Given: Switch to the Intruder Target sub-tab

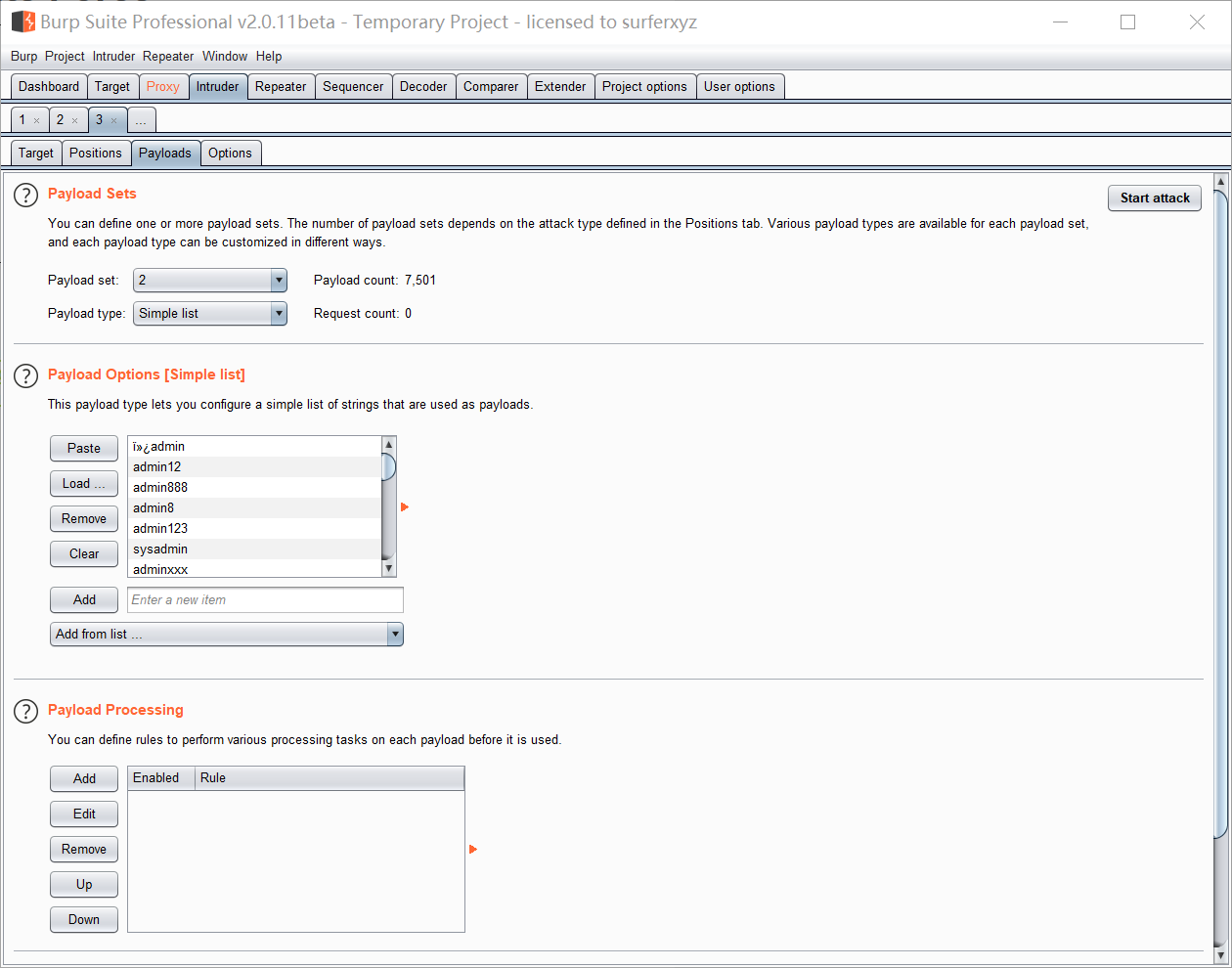Looking at the screenshot, I should pyautogui.click(x=36, y=154).
